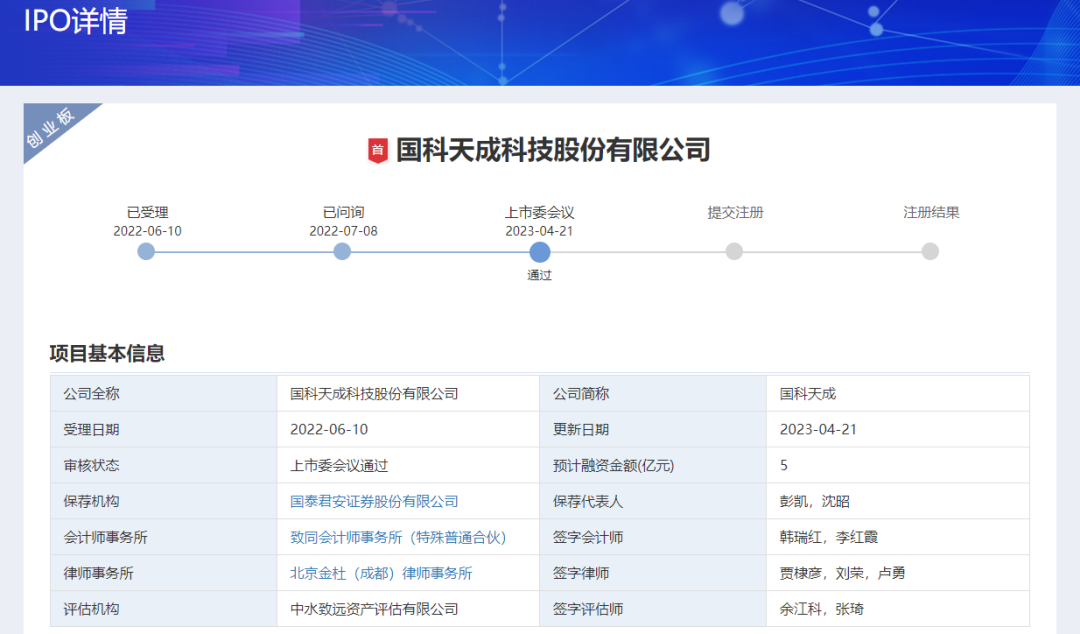Select the 已受理 timeline node
Image resolution: width=1080 pixels, height=634 pixels.
(x=146, y=252)
